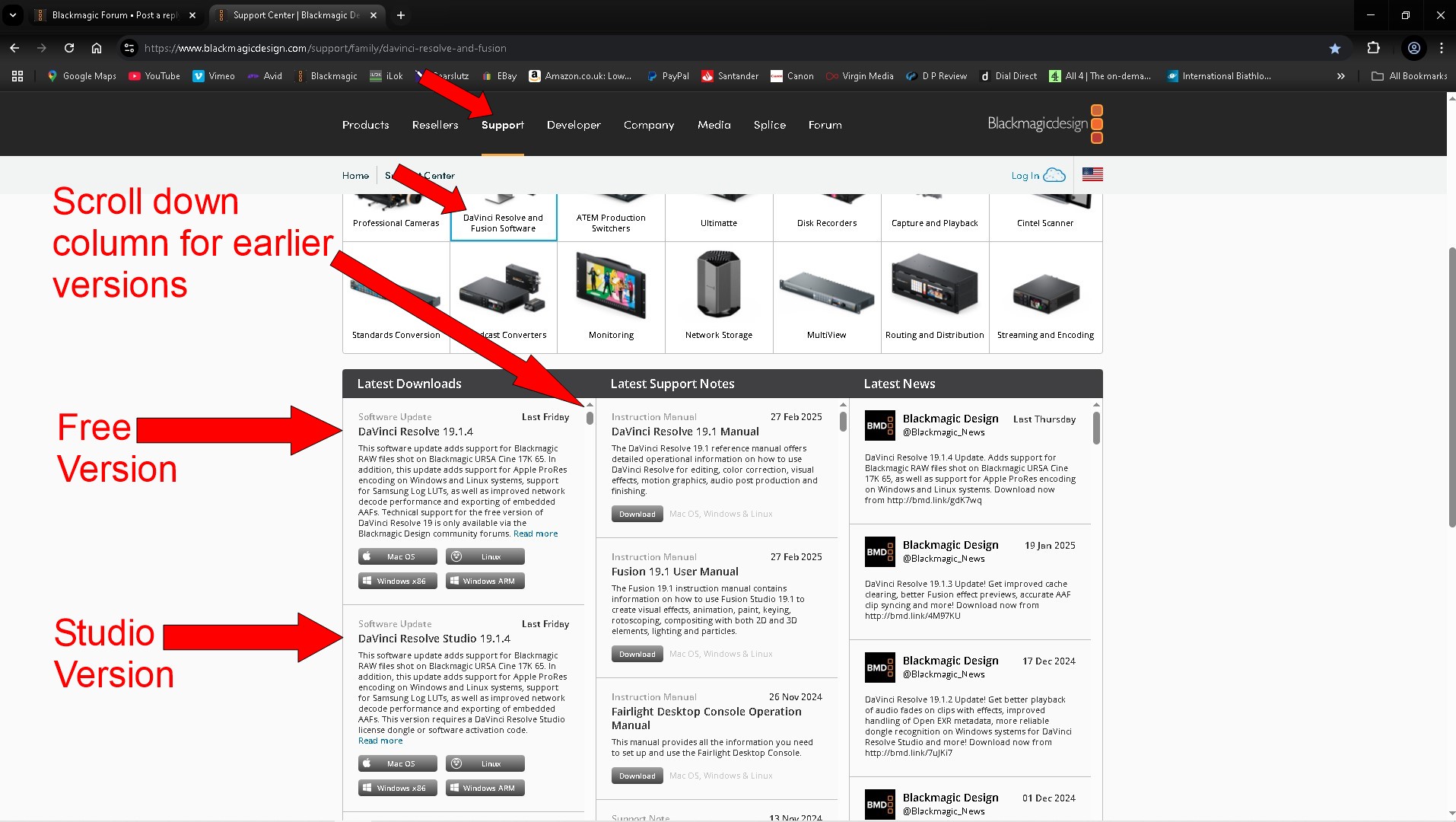Open the Splice menu item
The image size is (1456, 822).
tap(770, 125)
